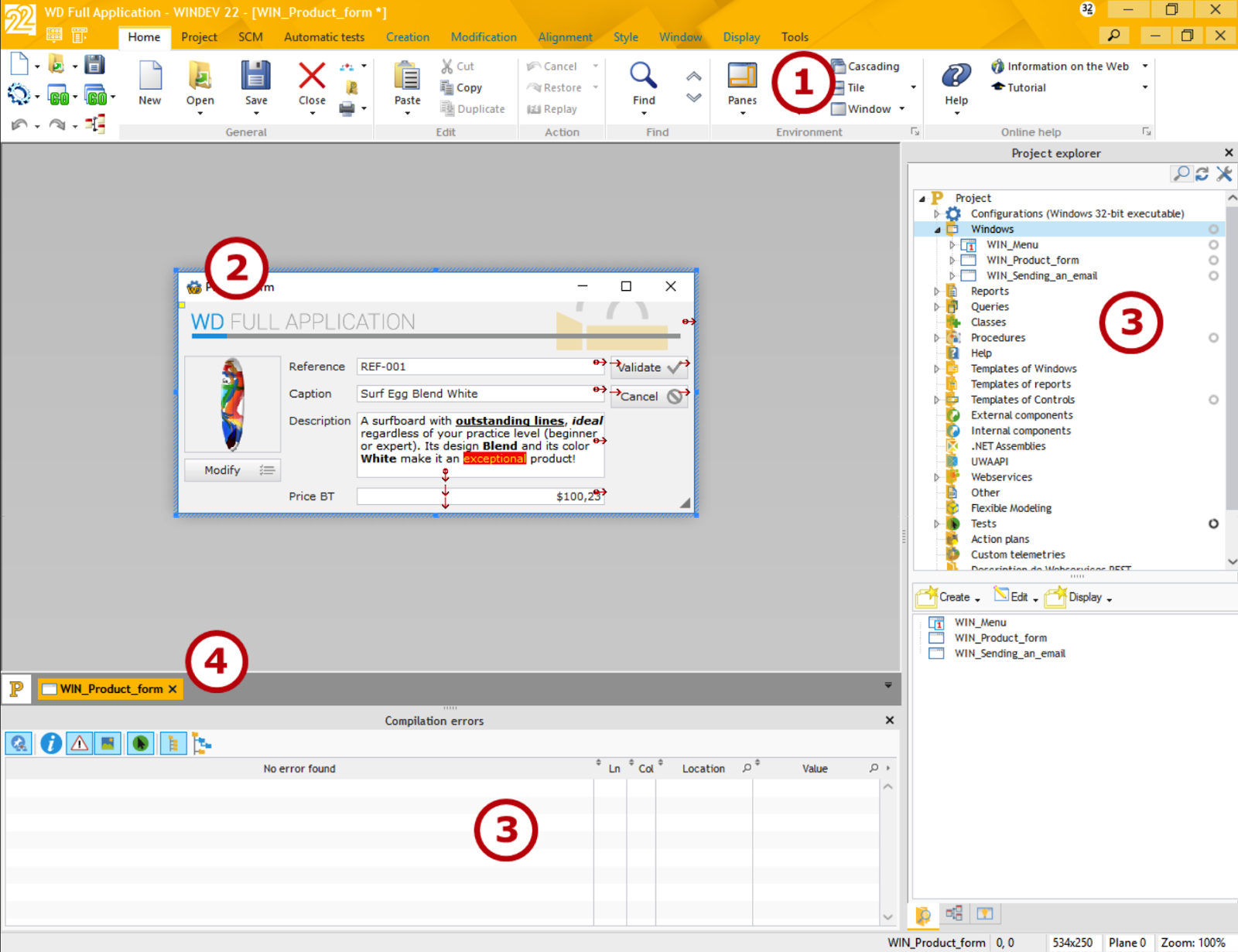The image size is (1238, 952).
Task: Click the Panes icon in the Environment group
Action: coord(742,76)
